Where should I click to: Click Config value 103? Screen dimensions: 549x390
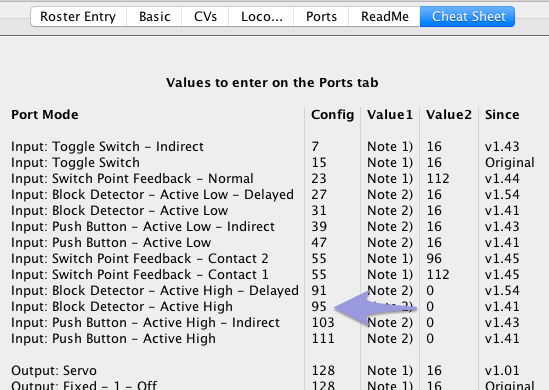coord(323,322)
